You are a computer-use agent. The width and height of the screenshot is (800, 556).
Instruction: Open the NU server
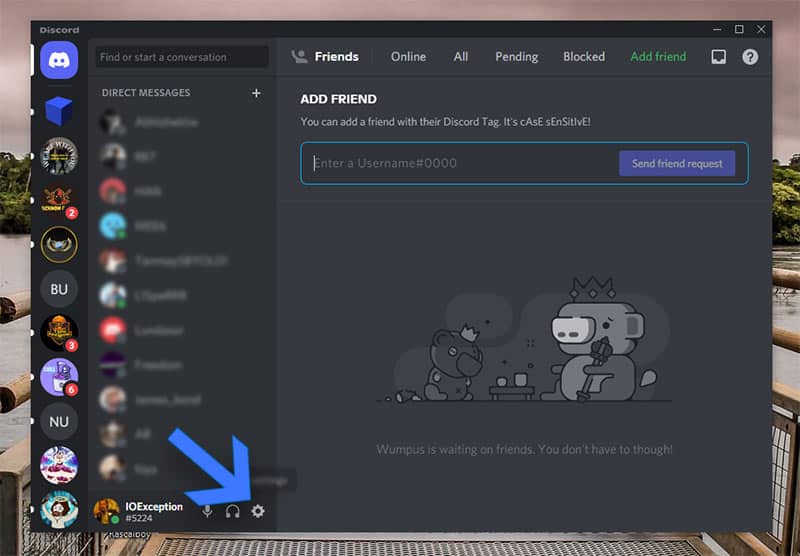point(59,422)
